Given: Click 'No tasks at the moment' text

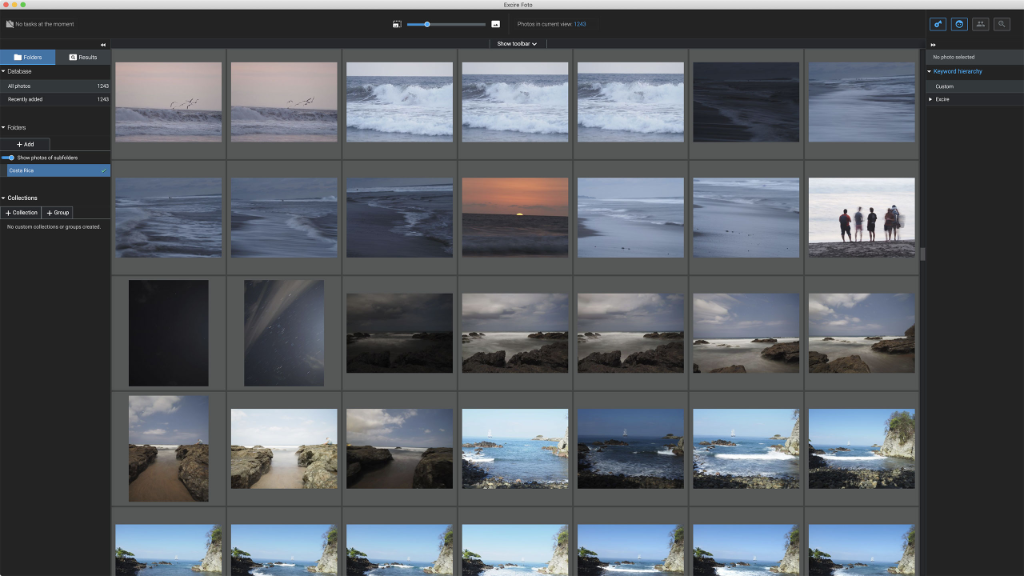Looking at the screenshot, I should (x=44, y=24).
